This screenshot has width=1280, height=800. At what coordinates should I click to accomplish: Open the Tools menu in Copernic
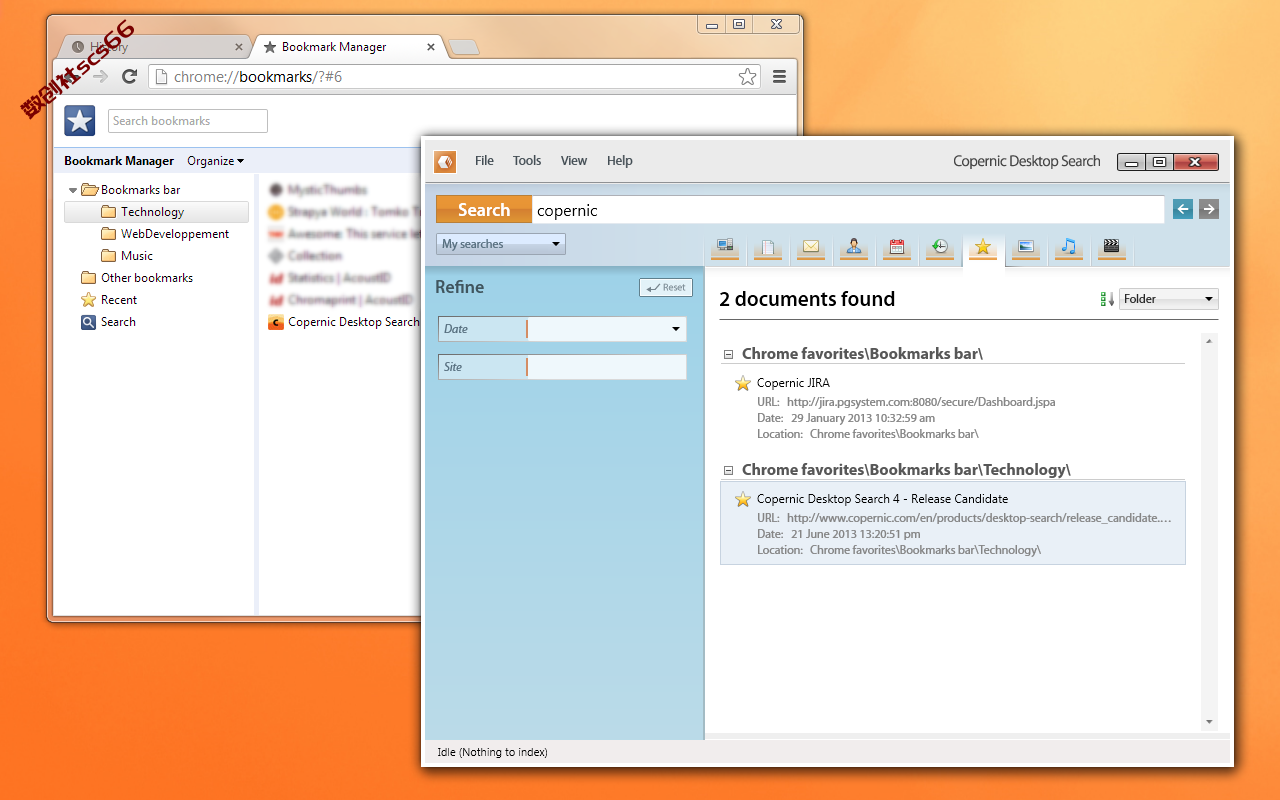pyautogui.click(x=527, y=161)
